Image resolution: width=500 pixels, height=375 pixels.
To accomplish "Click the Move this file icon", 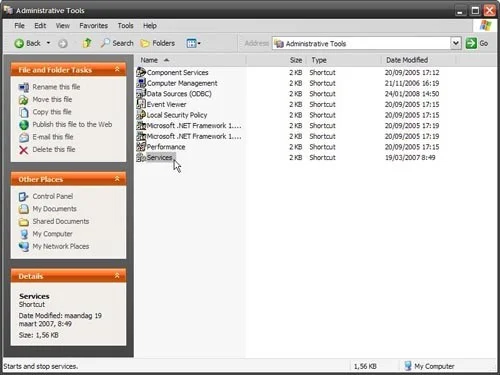I will (24, 100).
